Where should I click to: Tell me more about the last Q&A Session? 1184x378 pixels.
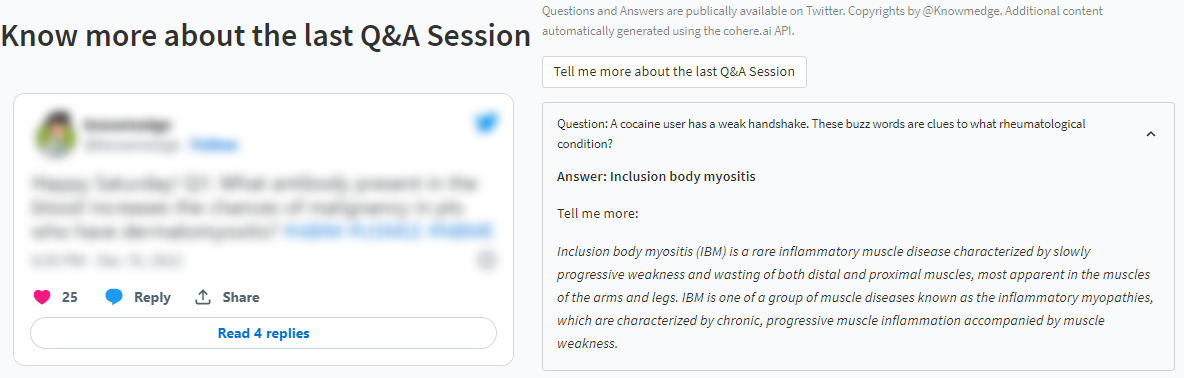coord(674,72)
